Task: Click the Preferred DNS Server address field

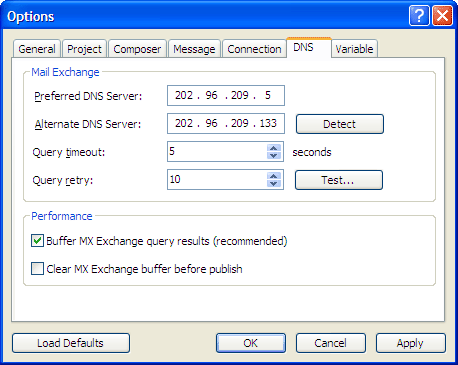Action: (x=226, y=96)
